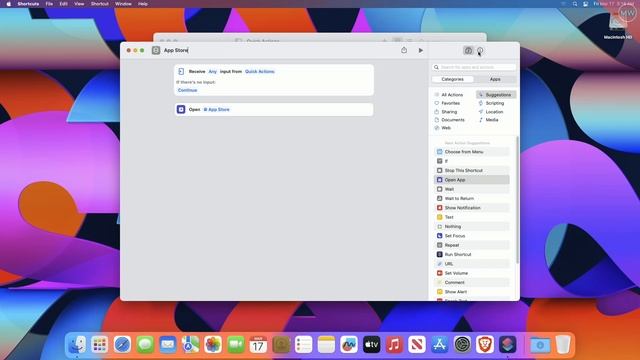640x360 pixels.
Task: Add the Show Notification action
Action: (x=471, y=208)
